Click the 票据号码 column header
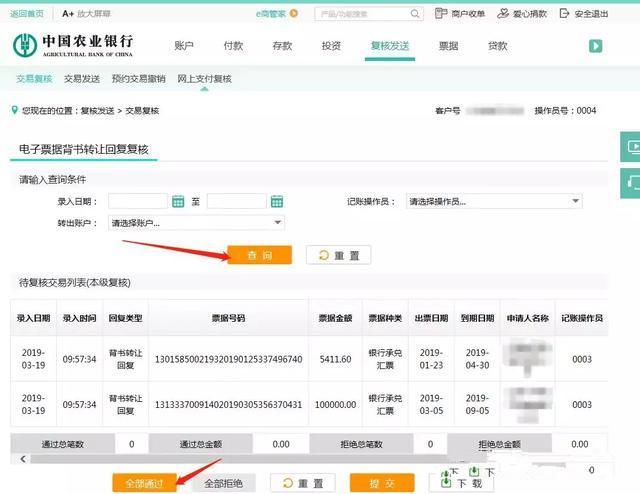Viewport: 640px width, 494px height. coord(229,318)
